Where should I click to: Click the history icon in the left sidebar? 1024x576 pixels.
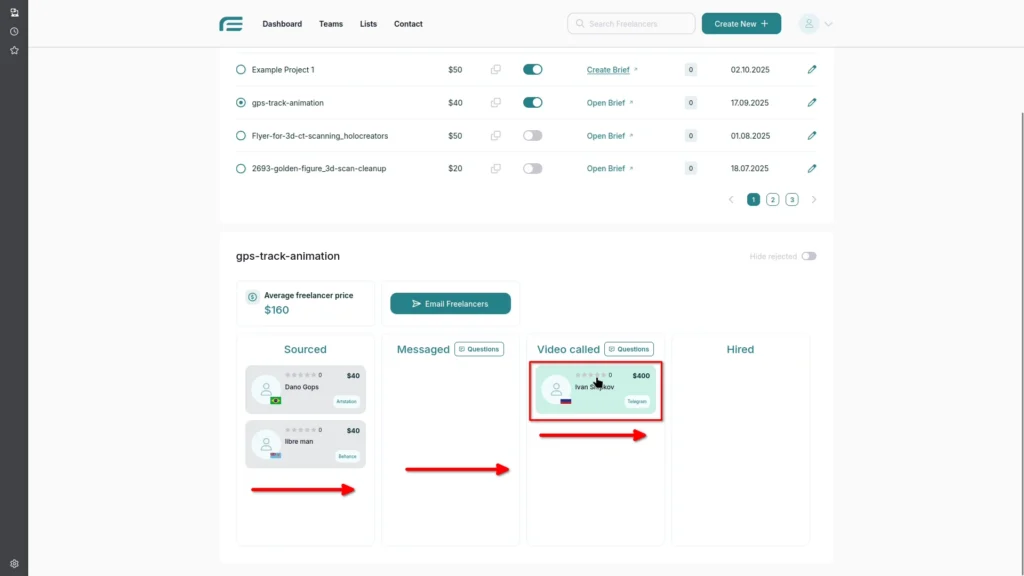pos(14,31)
